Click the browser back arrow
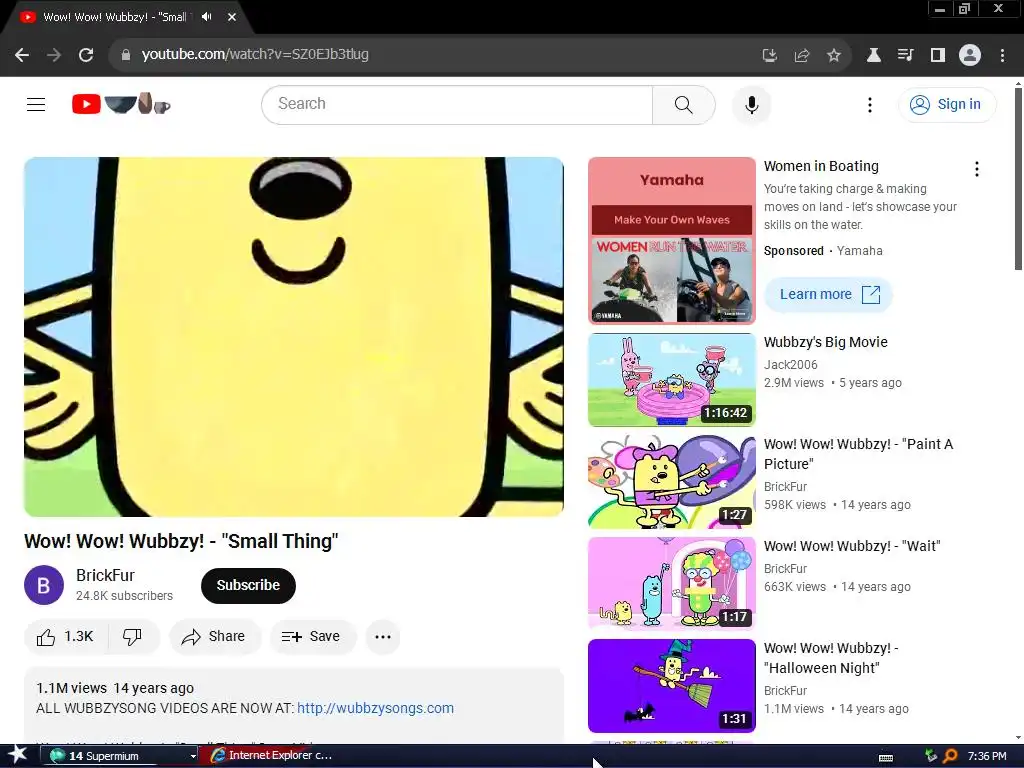 (x=22, y=55)
